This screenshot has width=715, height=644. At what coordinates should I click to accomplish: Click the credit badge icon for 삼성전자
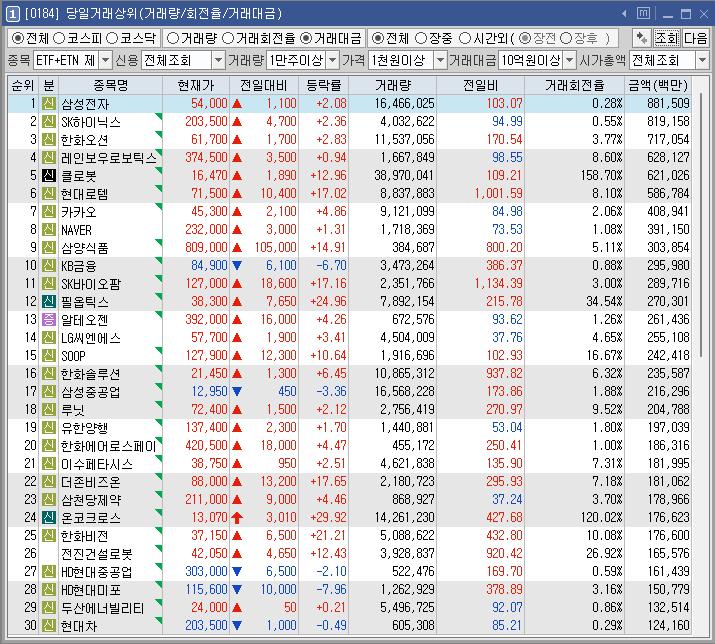click(49, 104)
